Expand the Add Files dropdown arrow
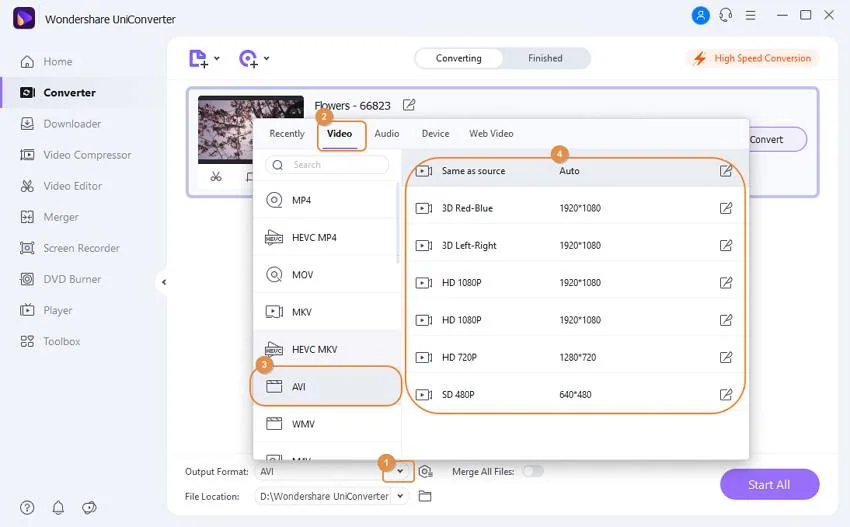 [217, 59]
